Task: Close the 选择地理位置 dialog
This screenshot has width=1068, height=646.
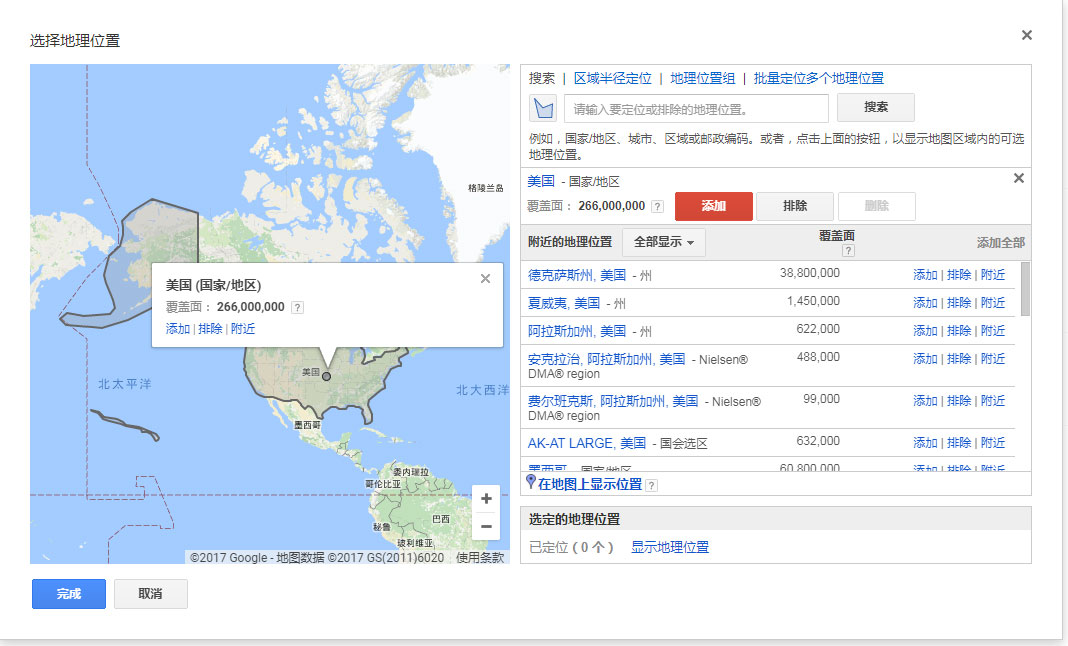Action: coord(1026,35)
